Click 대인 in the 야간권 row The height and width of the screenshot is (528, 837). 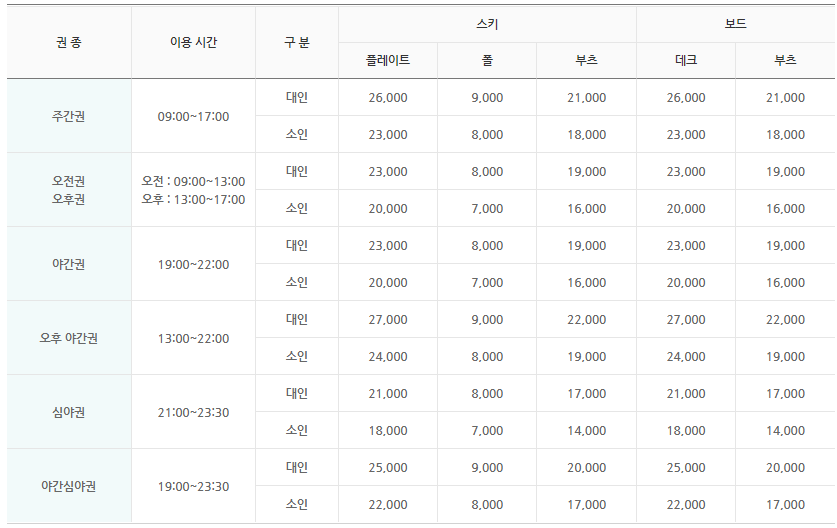(297, 245)
